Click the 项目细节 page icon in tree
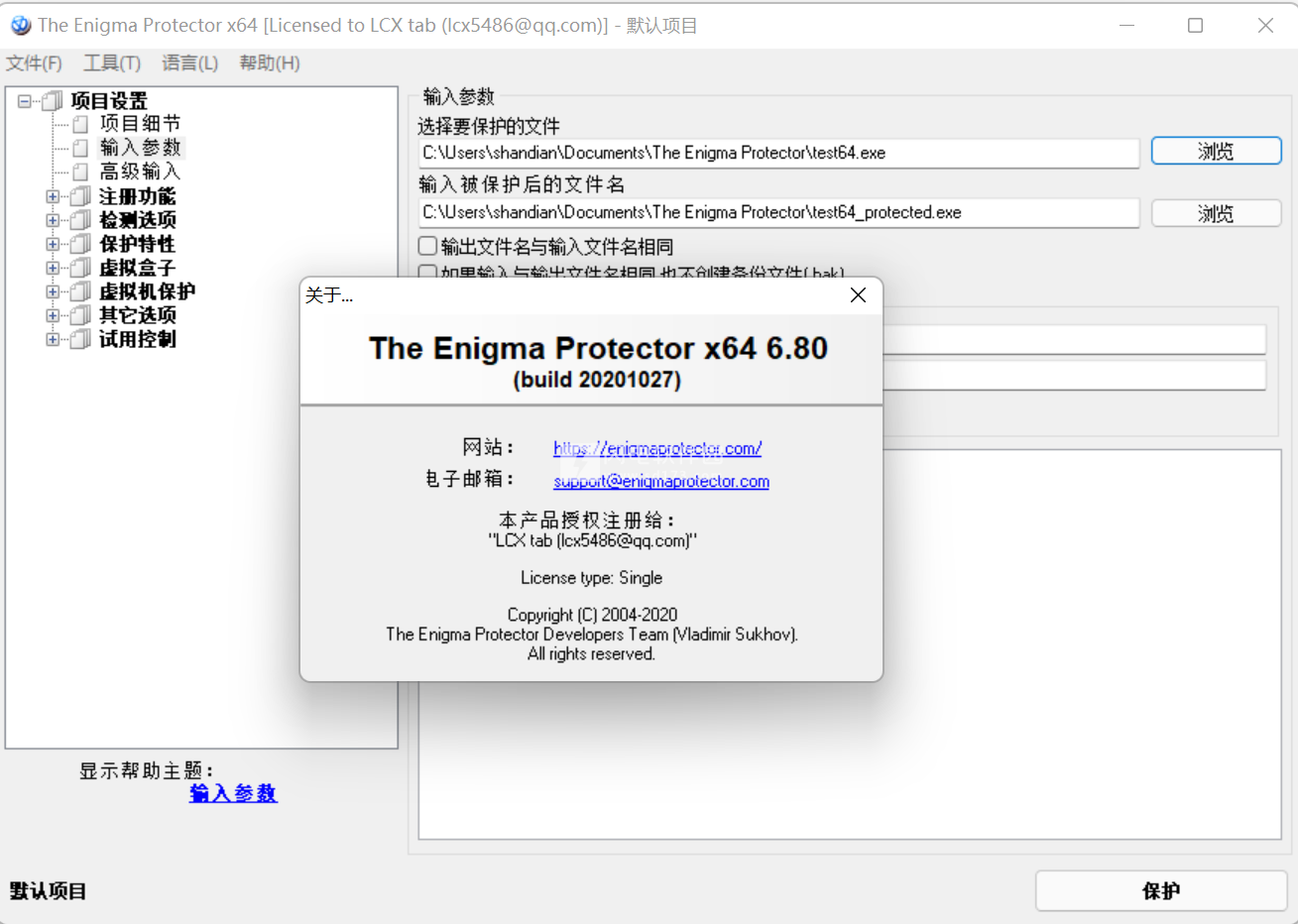This screenshot has height=924, width=1298. click(x=81, y=124)
